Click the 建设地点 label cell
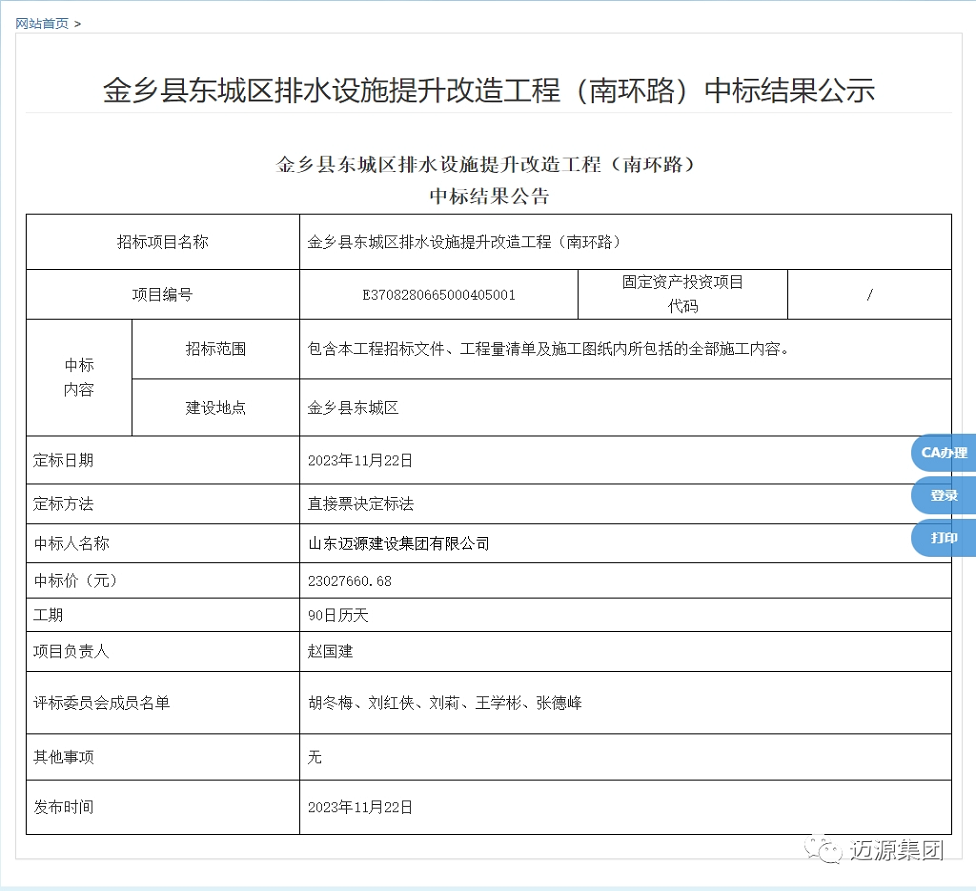The image size is (976, 891). tap(215, 408)
